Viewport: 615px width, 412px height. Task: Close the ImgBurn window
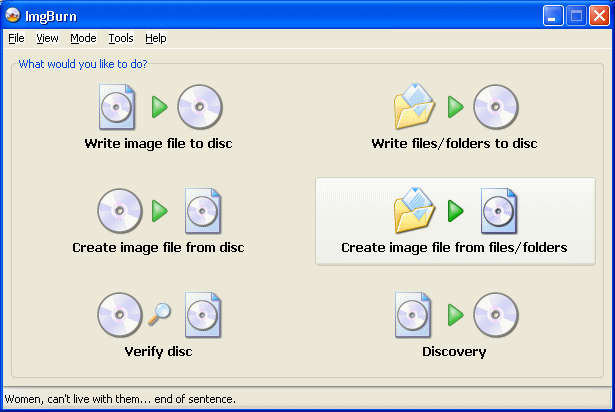599,16
